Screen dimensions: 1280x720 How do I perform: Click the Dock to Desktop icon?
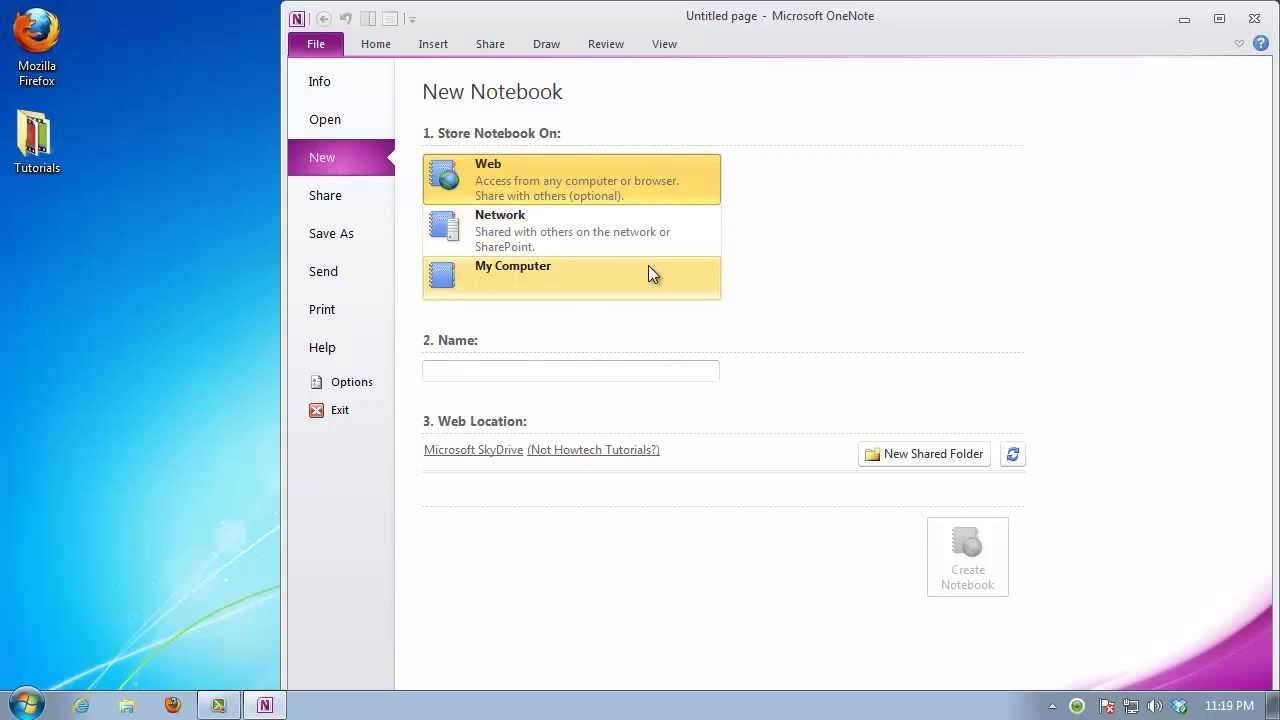pos(369,18)
